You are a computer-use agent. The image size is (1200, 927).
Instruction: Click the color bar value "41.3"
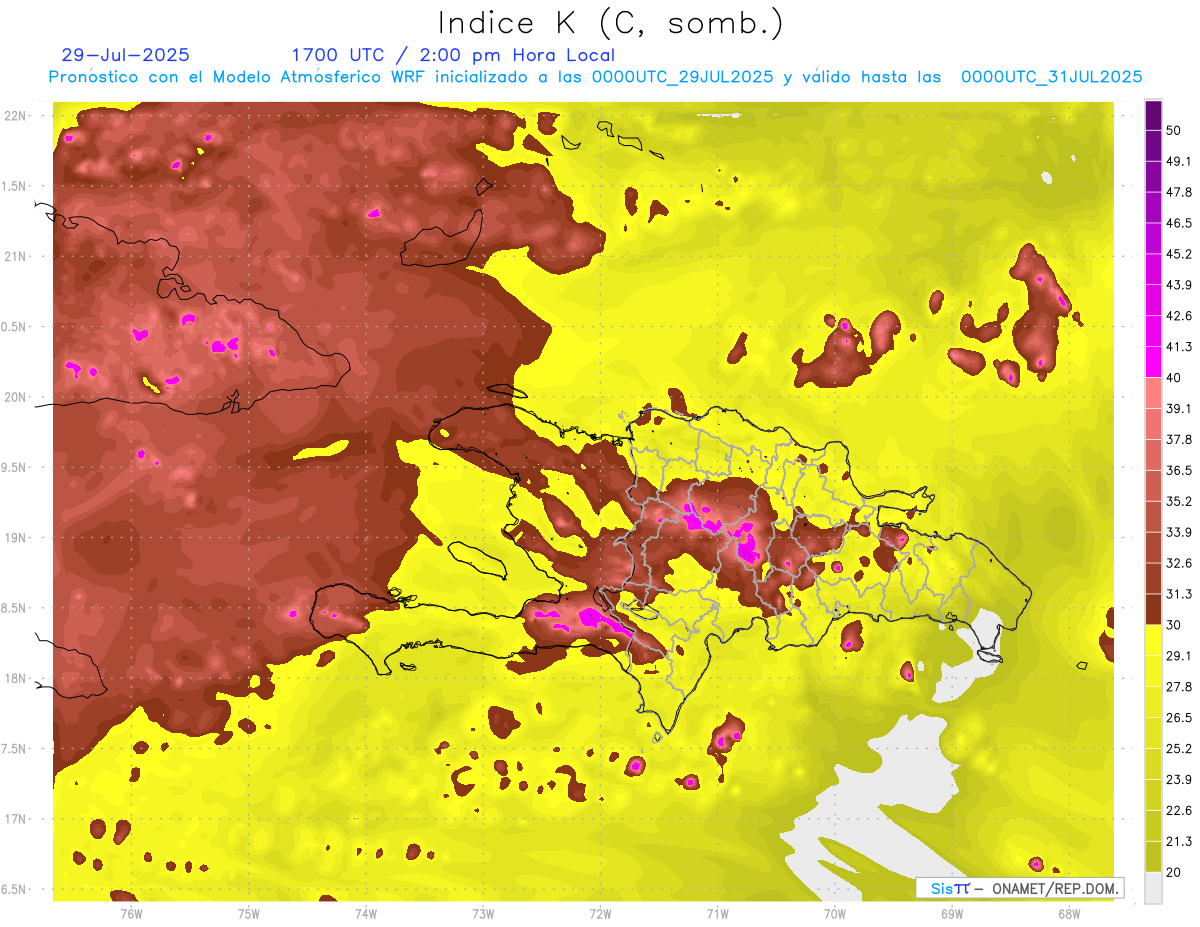tap(1179, 347)
